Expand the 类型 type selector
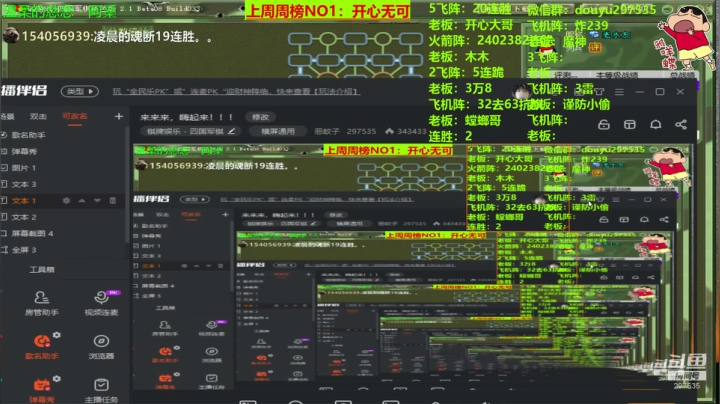 click(x=79, y=91)
